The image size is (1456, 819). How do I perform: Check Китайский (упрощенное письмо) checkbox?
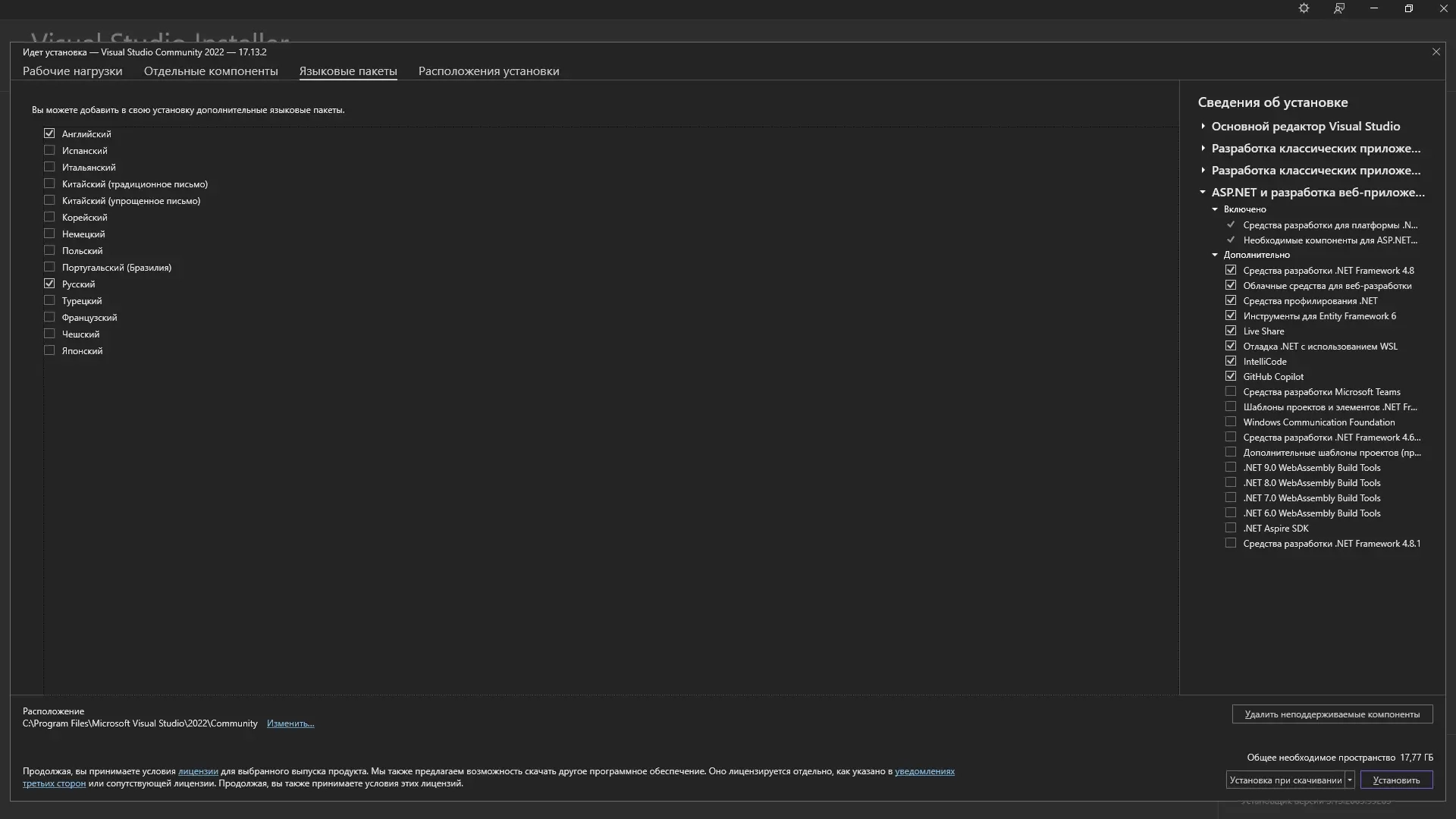point(49,200)
